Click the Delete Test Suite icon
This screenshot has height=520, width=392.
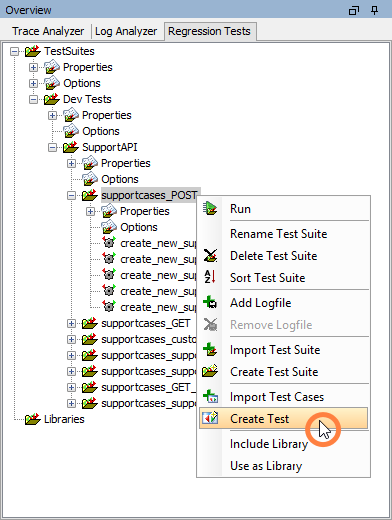click(x=210, y=256)
